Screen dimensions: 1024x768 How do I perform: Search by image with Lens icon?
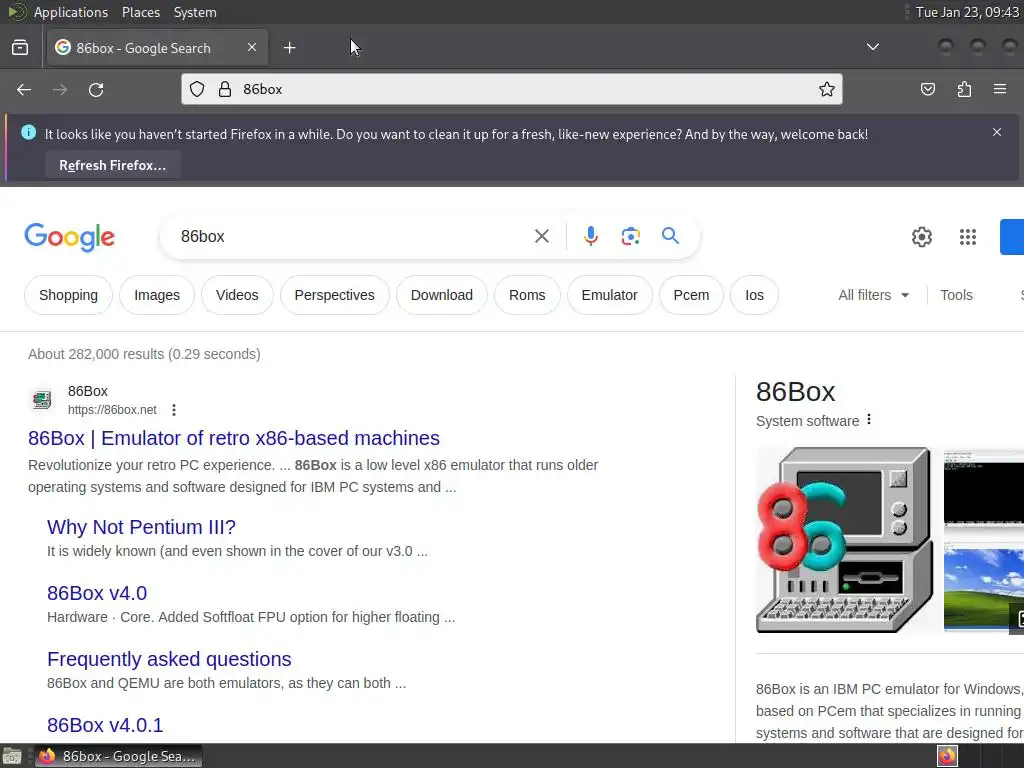[630, 236]
